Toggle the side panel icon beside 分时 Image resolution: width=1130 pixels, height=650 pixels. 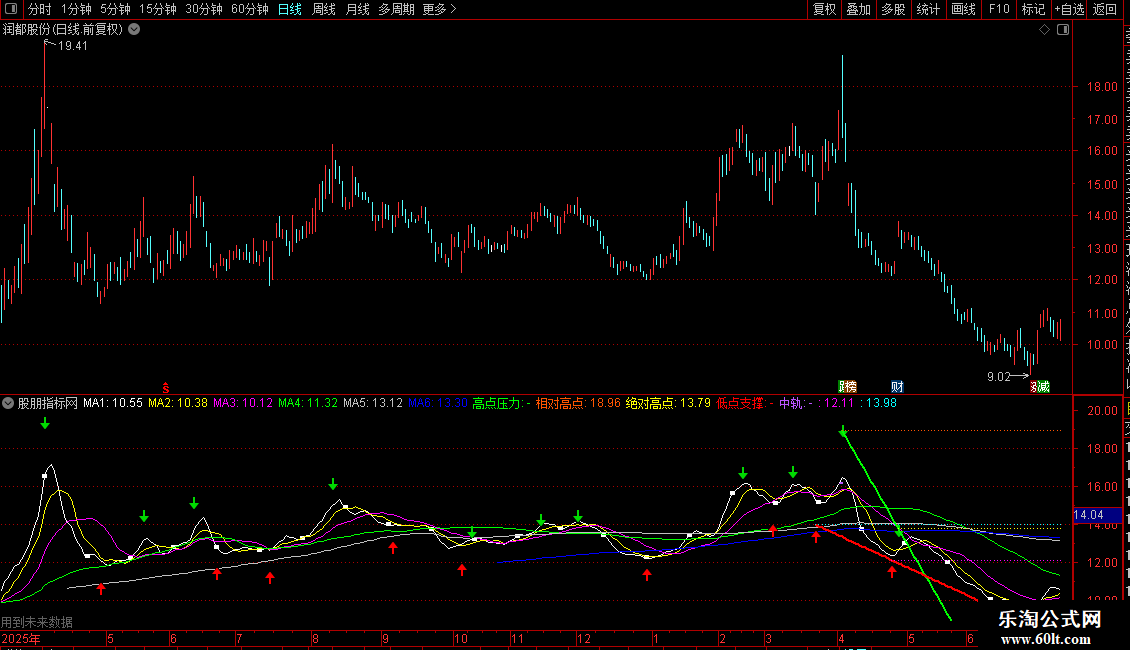(11, 9)
